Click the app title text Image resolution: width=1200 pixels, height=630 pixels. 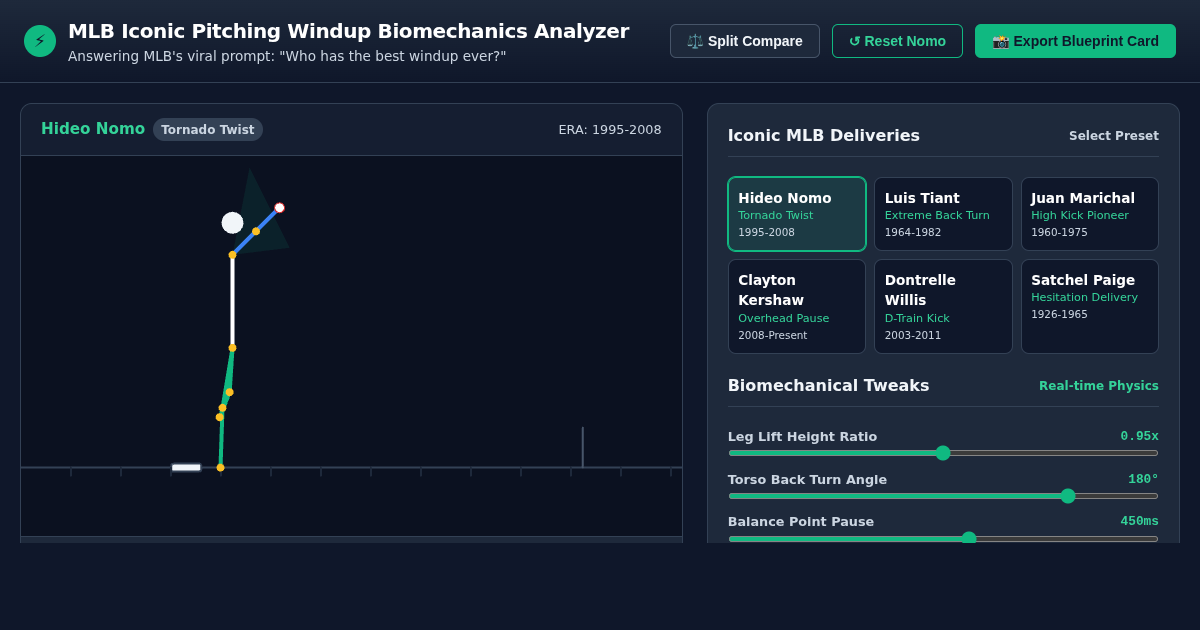348,31
